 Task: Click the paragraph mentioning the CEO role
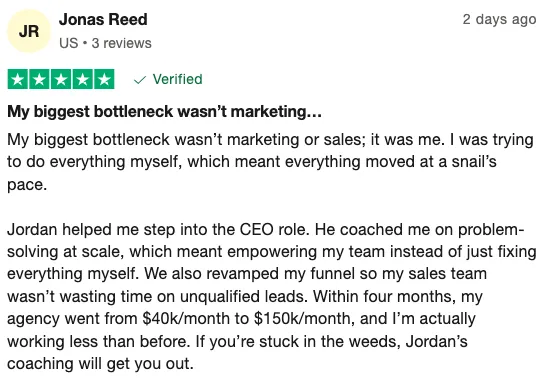coord(272,297)
